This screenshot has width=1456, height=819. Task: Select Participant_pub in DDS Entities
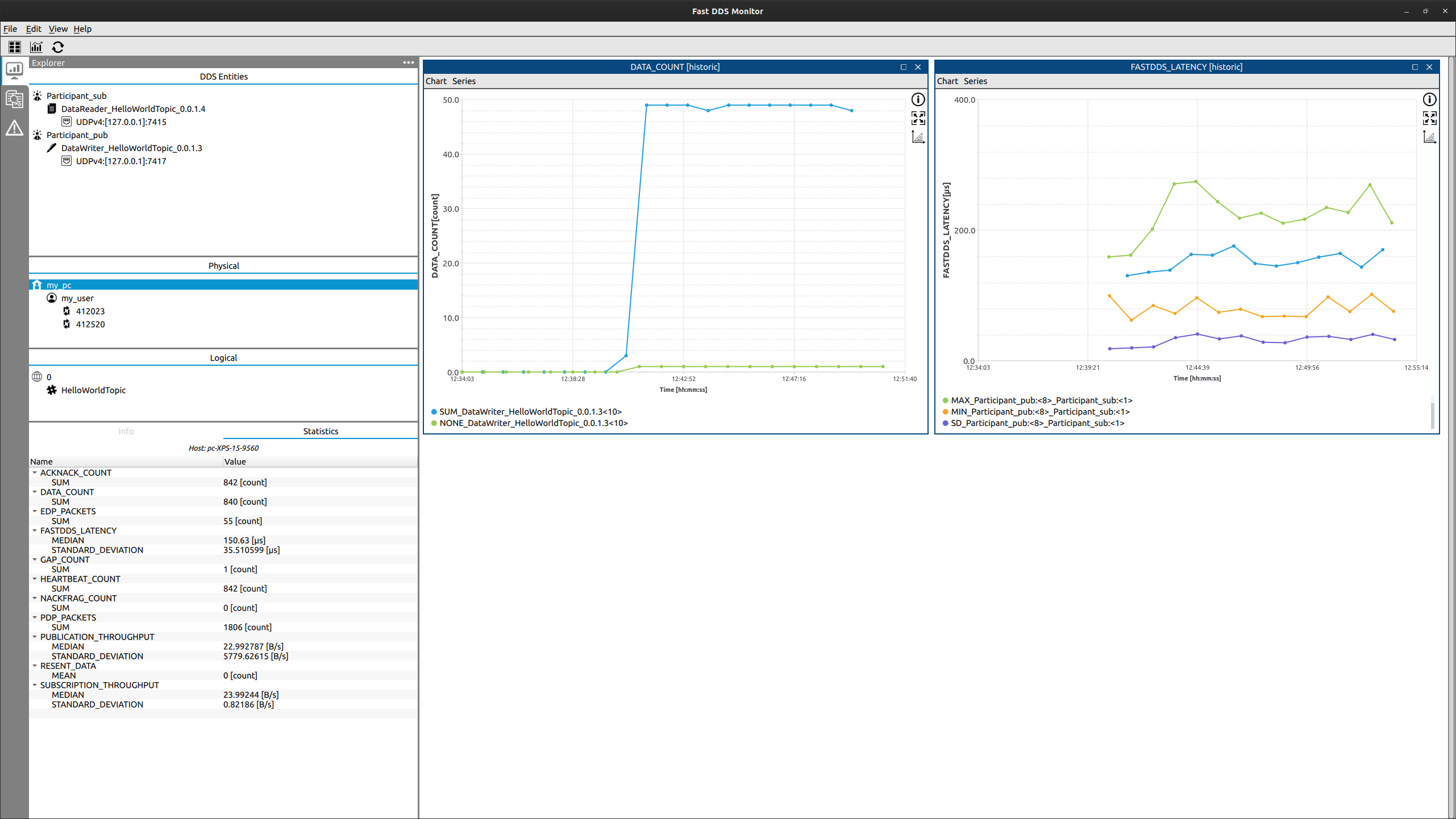(x=77, y=135)
